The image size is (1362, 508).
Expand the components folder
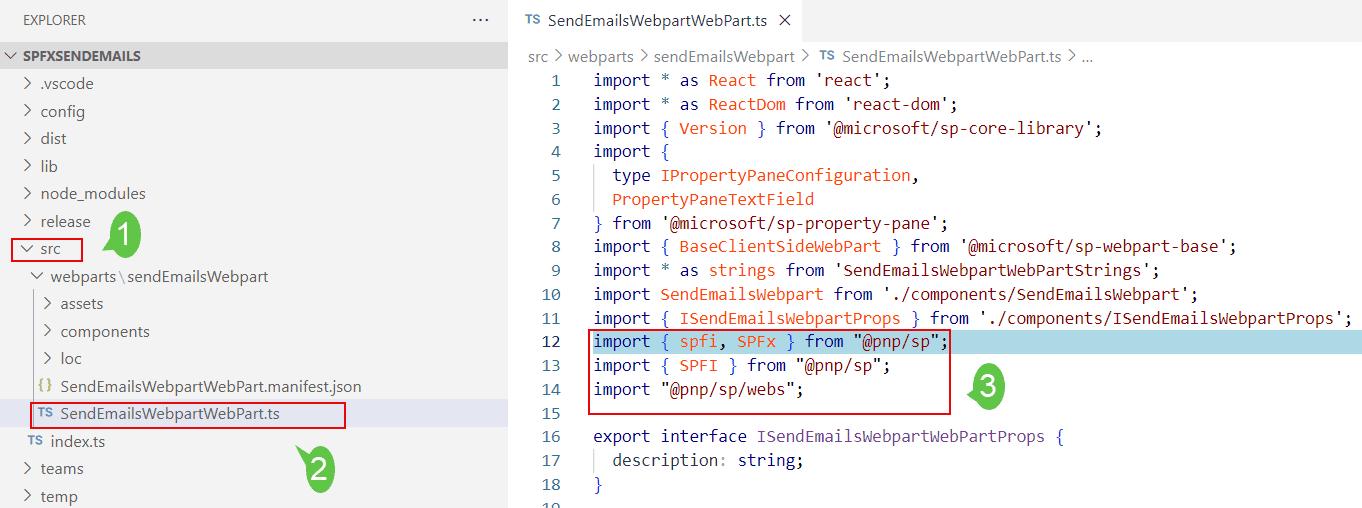pos(48,331)
